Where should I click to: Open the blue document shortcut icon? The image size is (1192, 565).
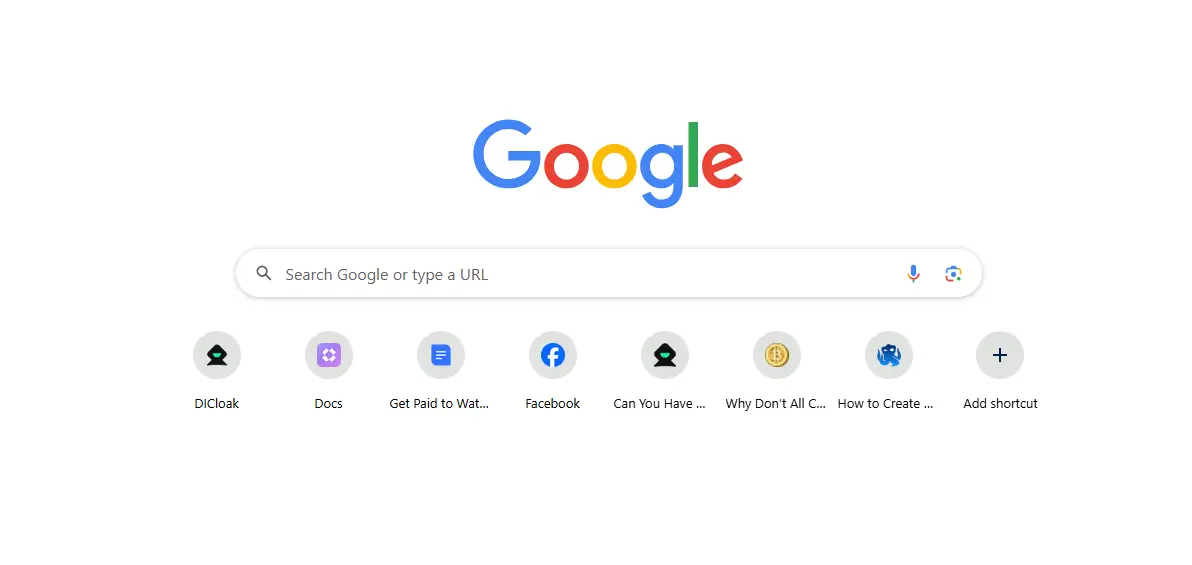441,355
